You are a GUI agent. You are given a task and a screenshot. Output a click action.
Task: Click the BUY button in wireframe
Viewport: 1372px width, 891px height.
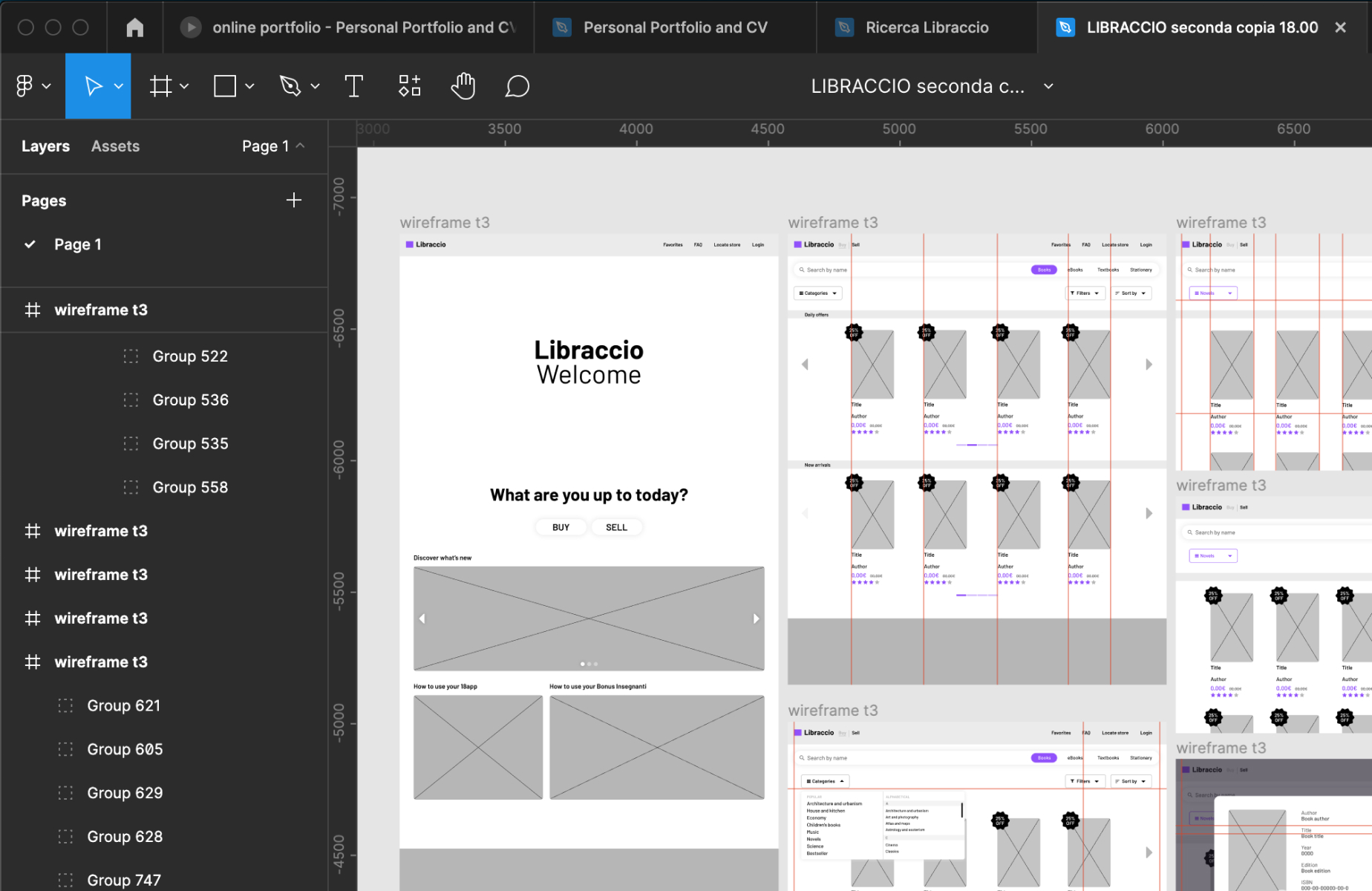coord(561,527)
